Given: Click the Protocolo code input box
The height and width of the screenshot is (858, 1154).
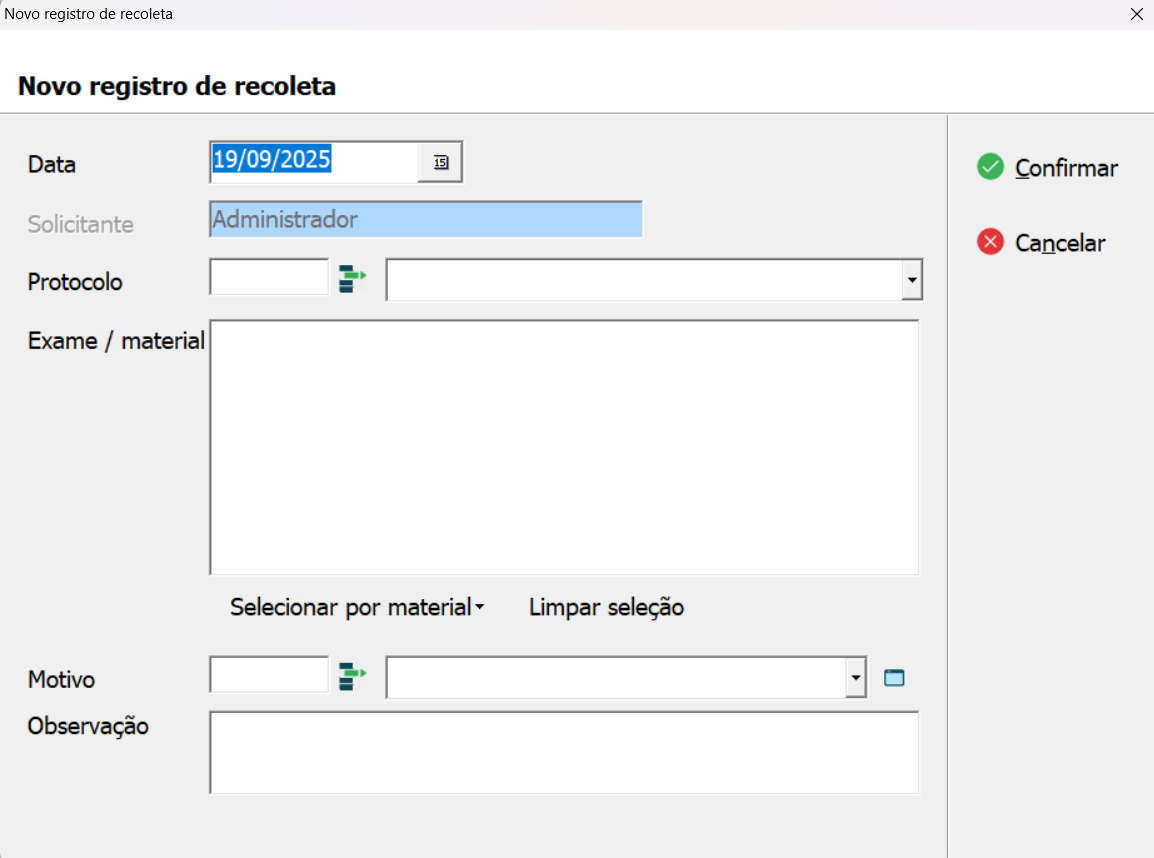Looking at the screenshot, I should tap(269, 277).
